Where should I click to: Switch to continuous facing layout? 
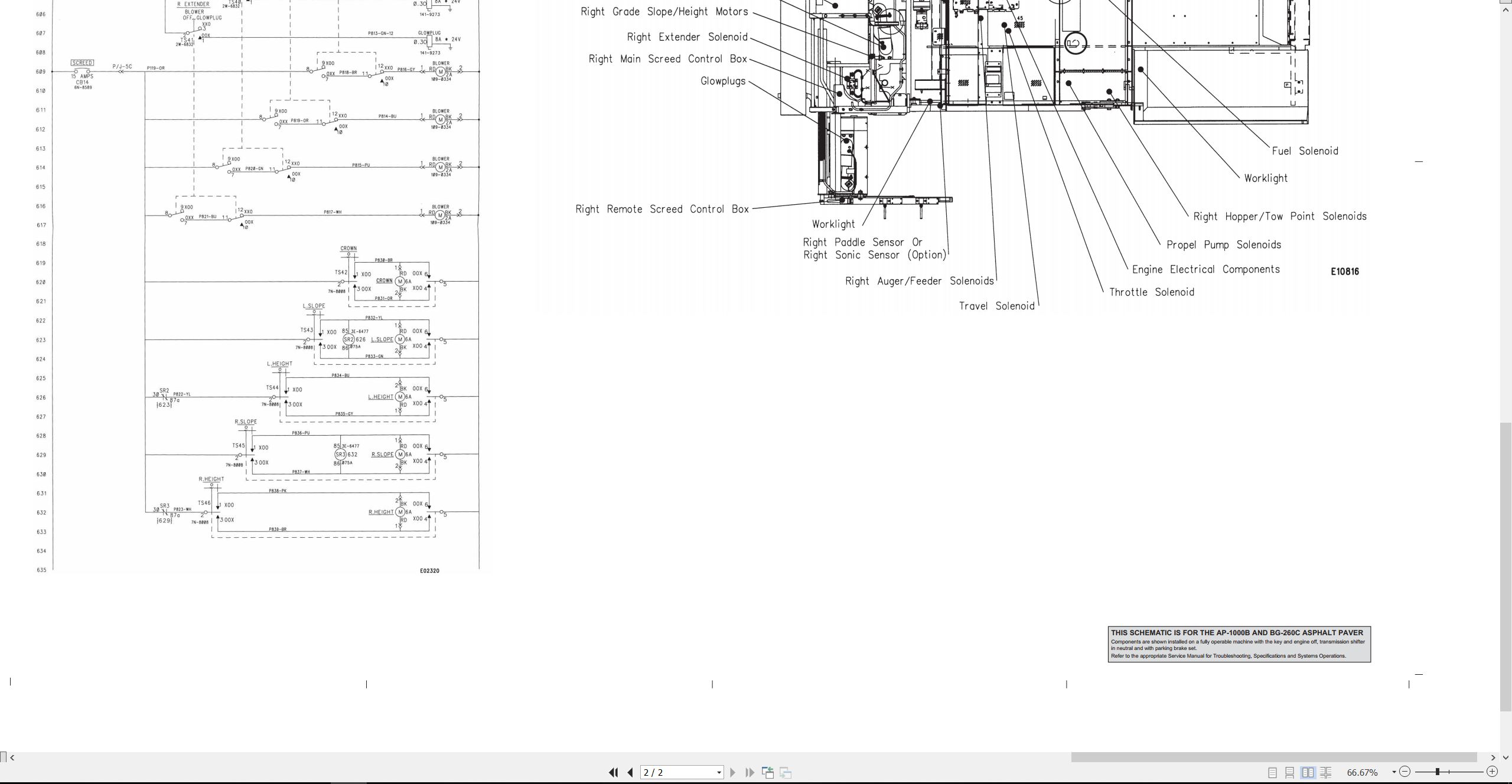(1326, 772)
